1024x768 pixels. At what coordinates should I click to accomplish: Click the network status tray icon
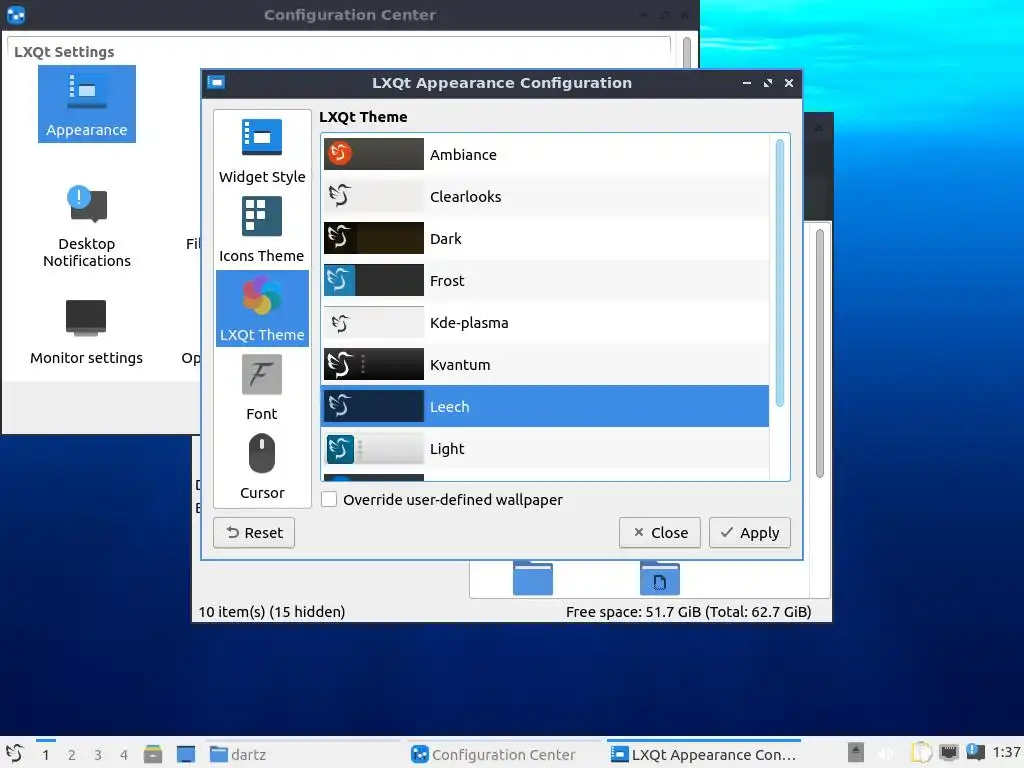pos(949,752)
